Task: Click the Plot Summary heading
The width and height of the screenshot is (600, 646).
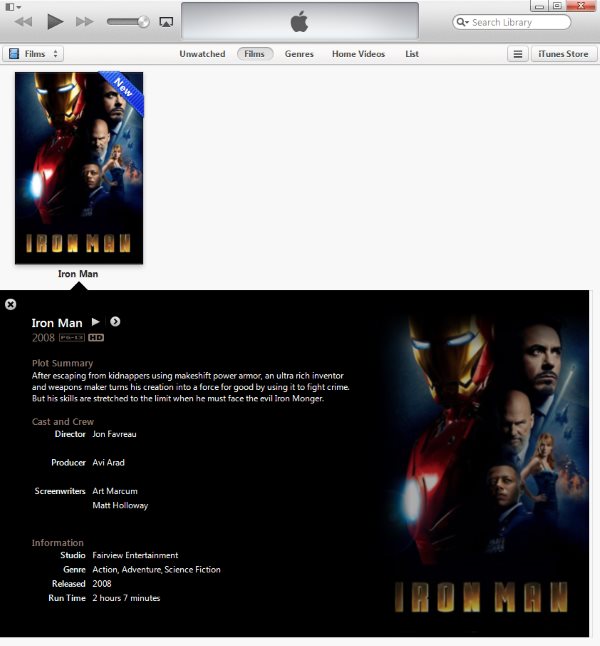Action: point(63,363)
